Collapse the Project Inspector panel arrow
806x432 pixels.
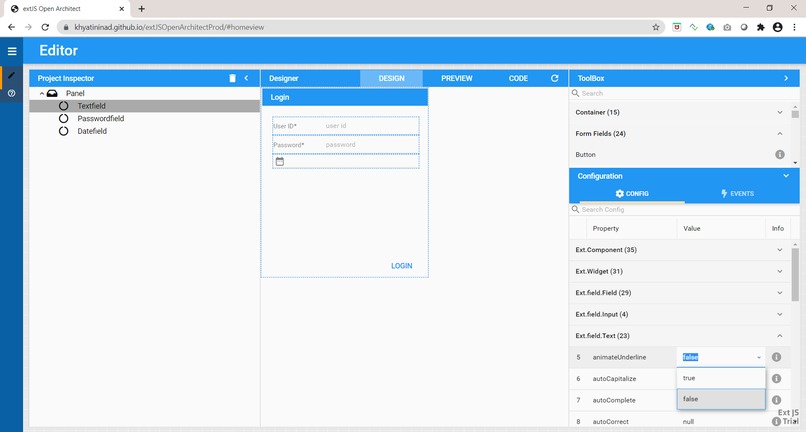(x=246, y=78)
